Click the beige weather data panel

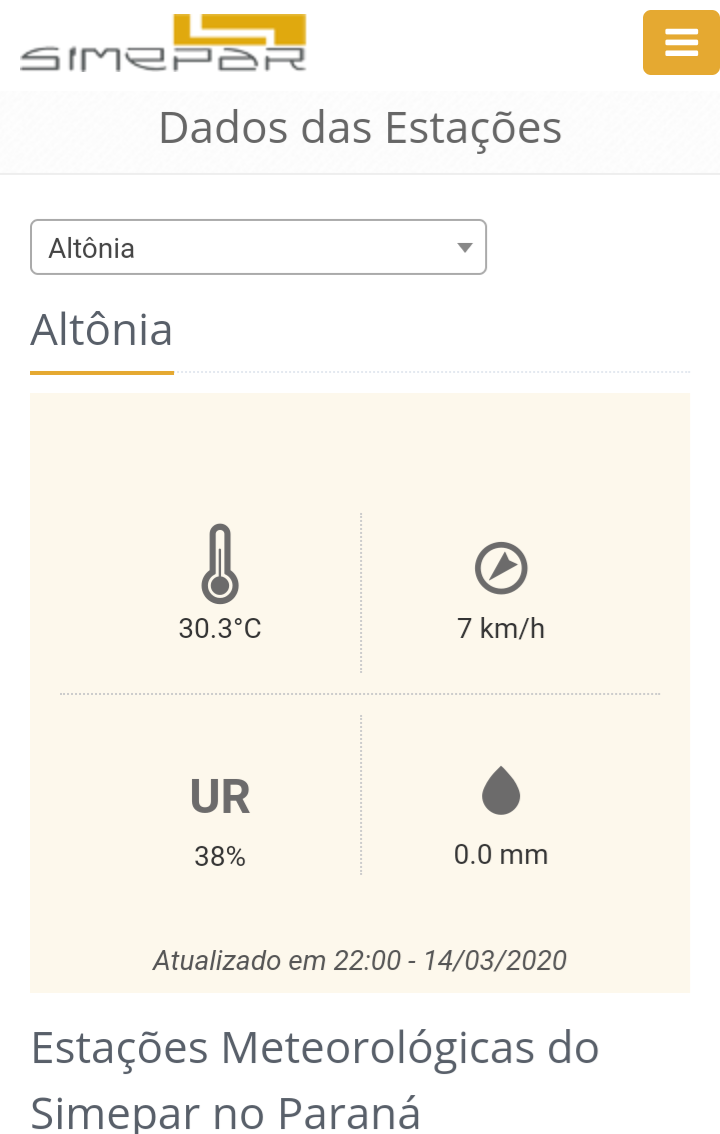point(360,693)
